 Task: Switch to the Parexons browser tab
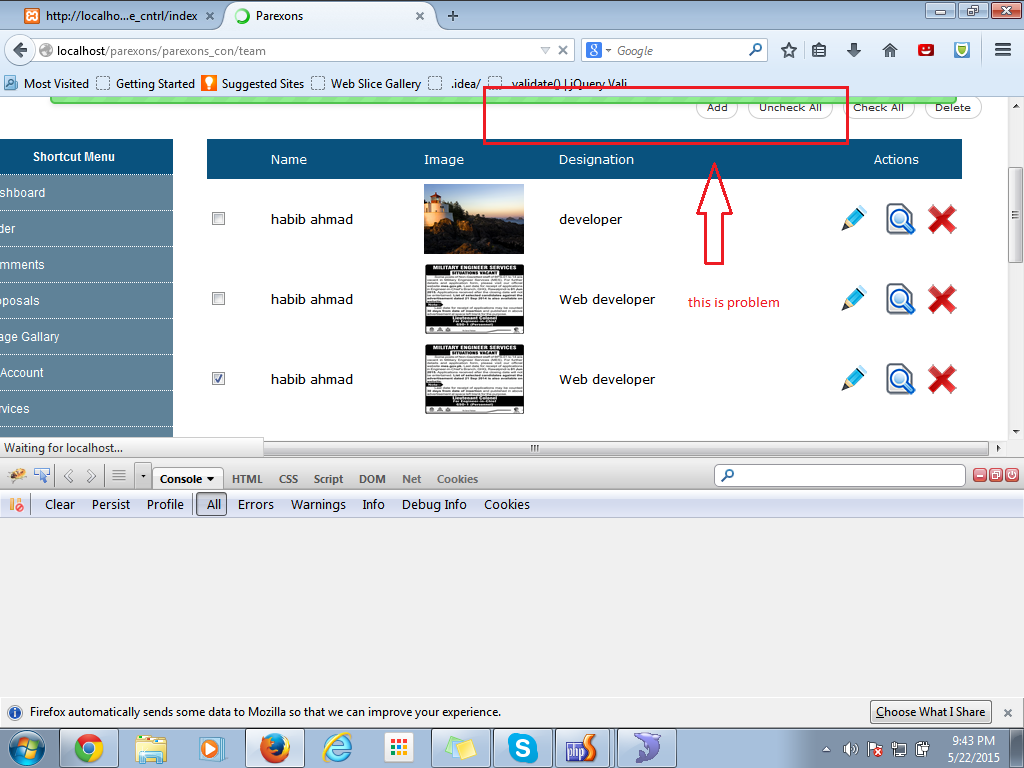click(332, 16)
